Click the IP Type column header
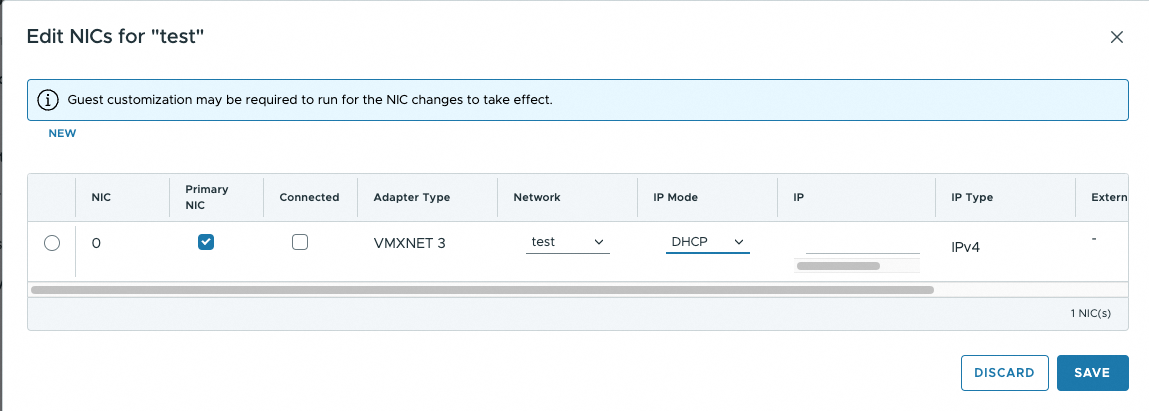1149x411 pixels. 971,197
